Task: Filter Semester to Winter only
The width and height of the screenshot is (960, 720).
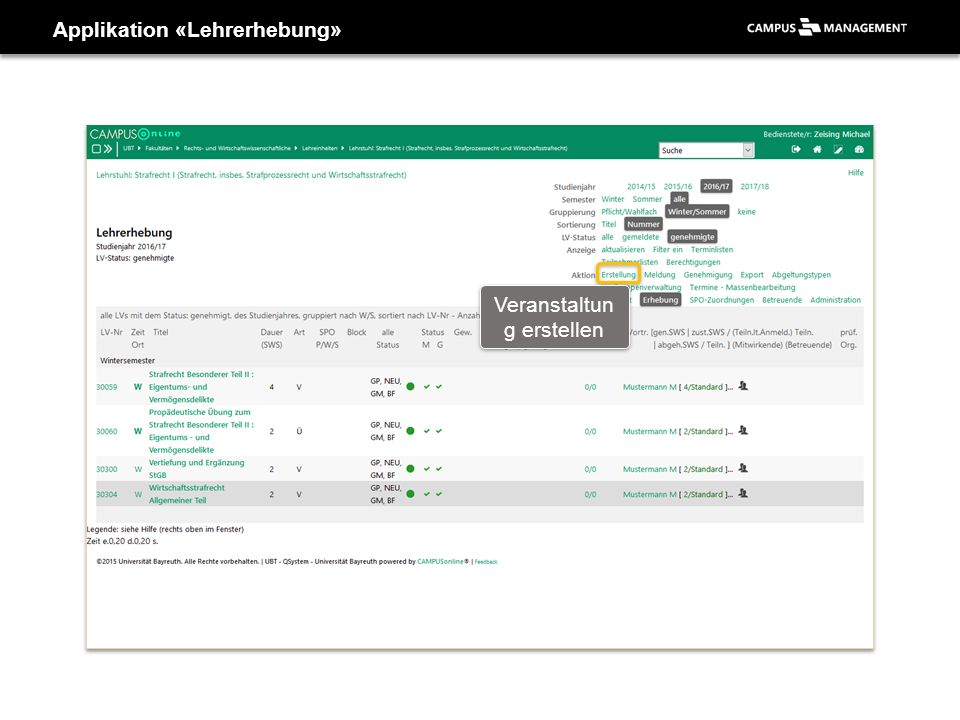Action: click(x=613, y=200)
